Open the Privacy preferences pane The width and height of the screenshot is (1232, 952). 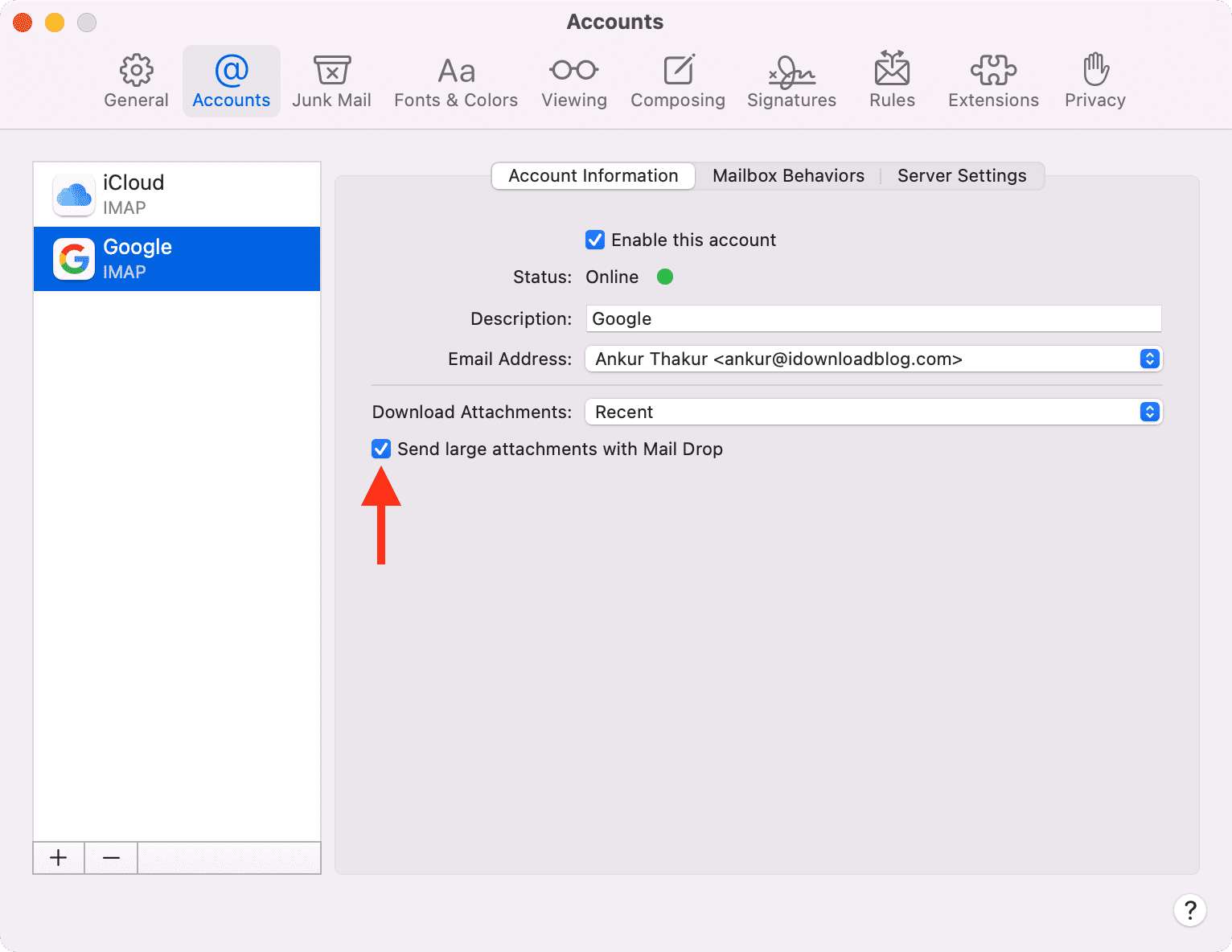(x=1094, y=81)
